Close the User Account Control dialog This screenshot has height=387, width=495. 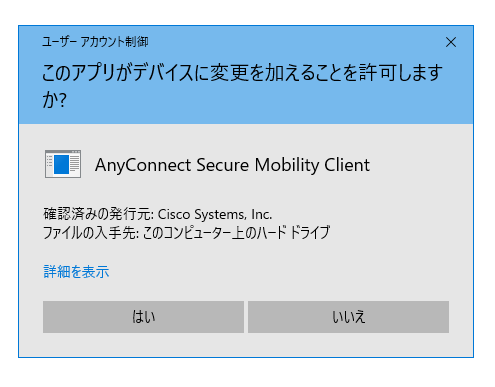451,42
